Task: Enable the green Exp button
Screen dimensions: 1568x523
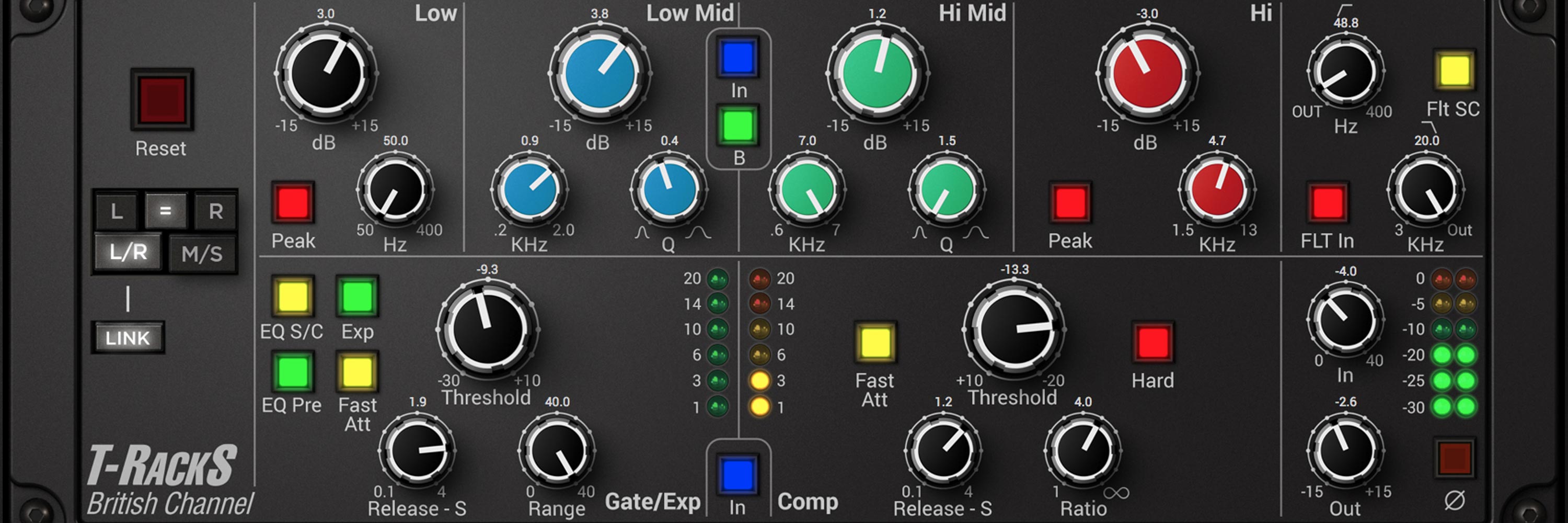Action: pyautogui.click(x=358, y=297)
